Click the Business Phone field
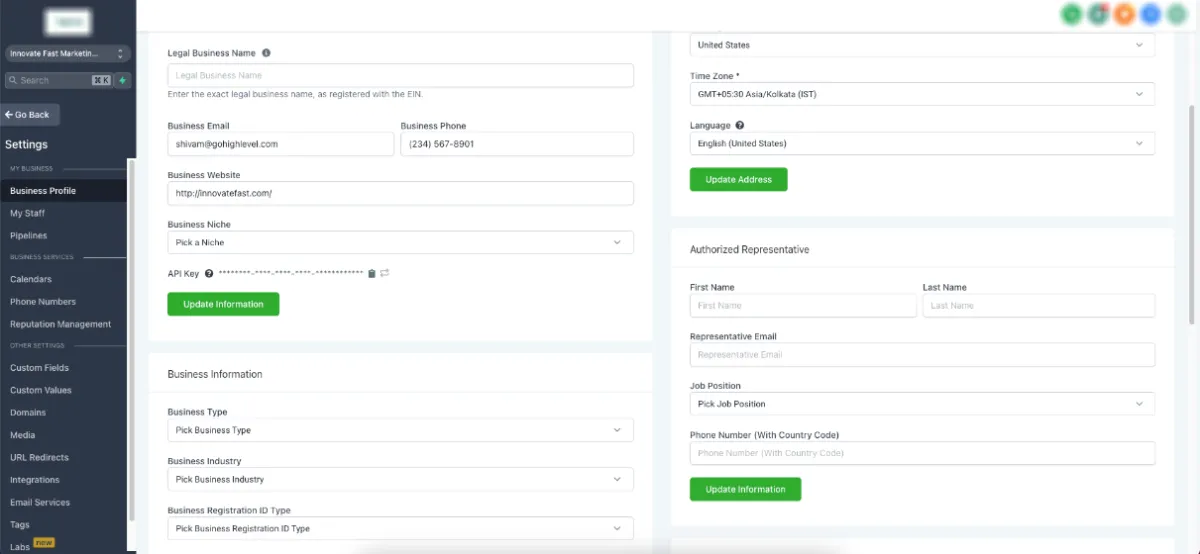Viewport: 1200px width, 554px height. [x=517, y=144]
